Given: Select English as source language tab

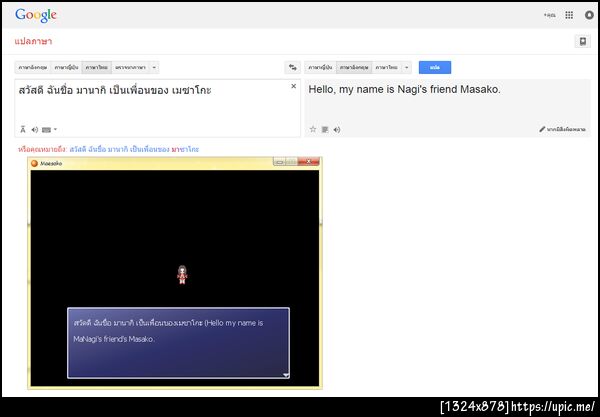Looking at the screenshot, I should pyautogui.click(x=33, y=67).
